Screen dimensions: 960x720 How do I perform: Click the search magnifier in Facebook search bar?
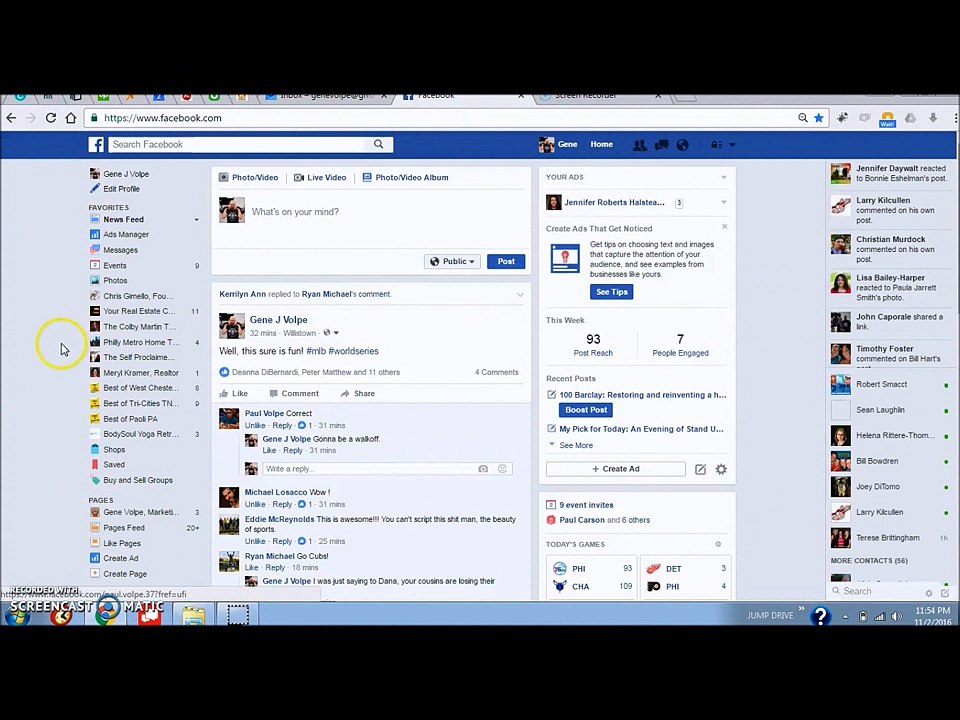(x=378, y=144)
